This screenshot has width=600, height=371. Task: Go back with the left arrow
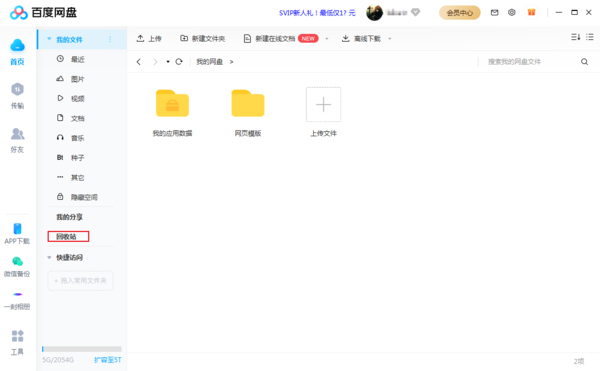pyautogui.click(x=139, y=62)
